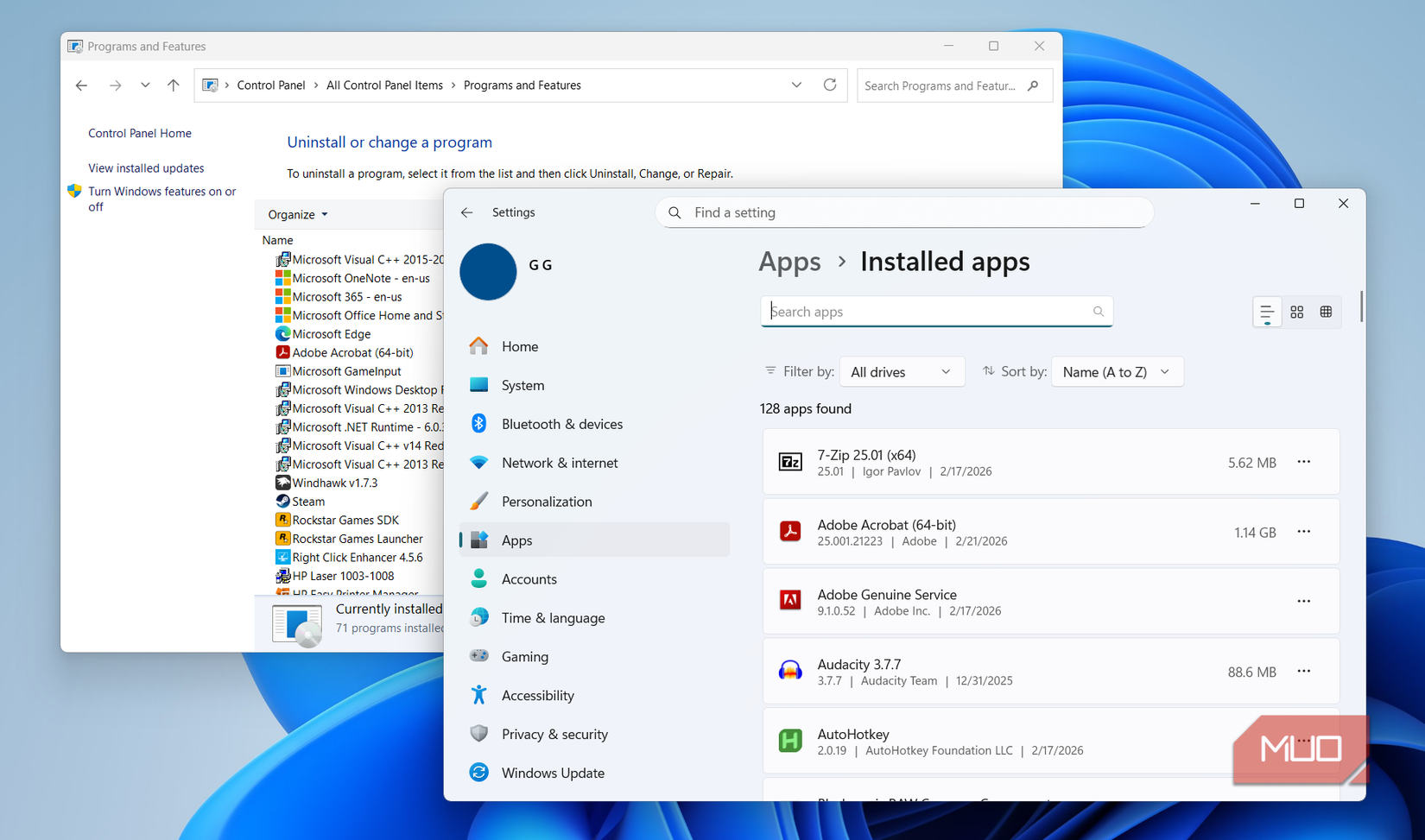Click the Adobe Acrobat app icon in Settings
This screenshot has height=840, width=1425.
pyautogui.click(x=790, y=532)
